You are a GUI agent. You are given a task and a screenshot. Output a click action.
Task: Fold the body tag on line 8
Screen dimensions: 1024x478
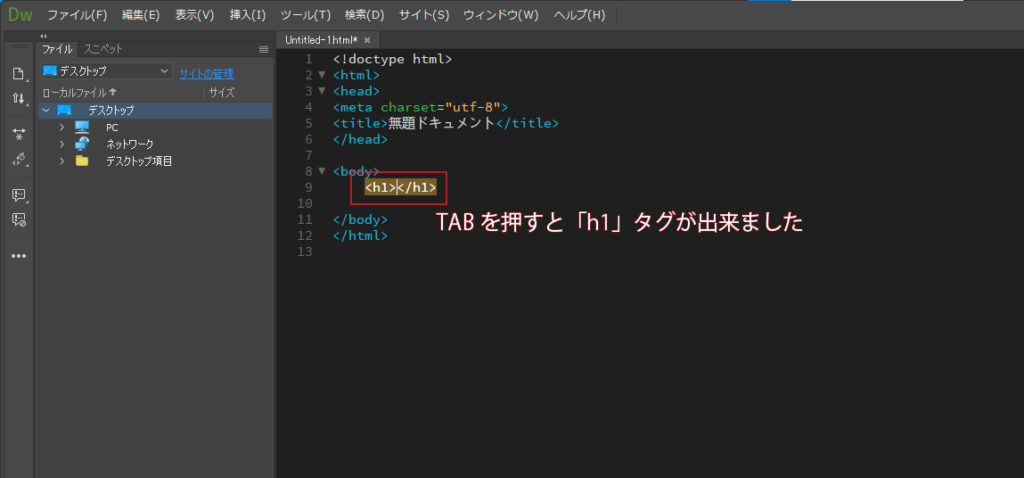pos(321,171)
